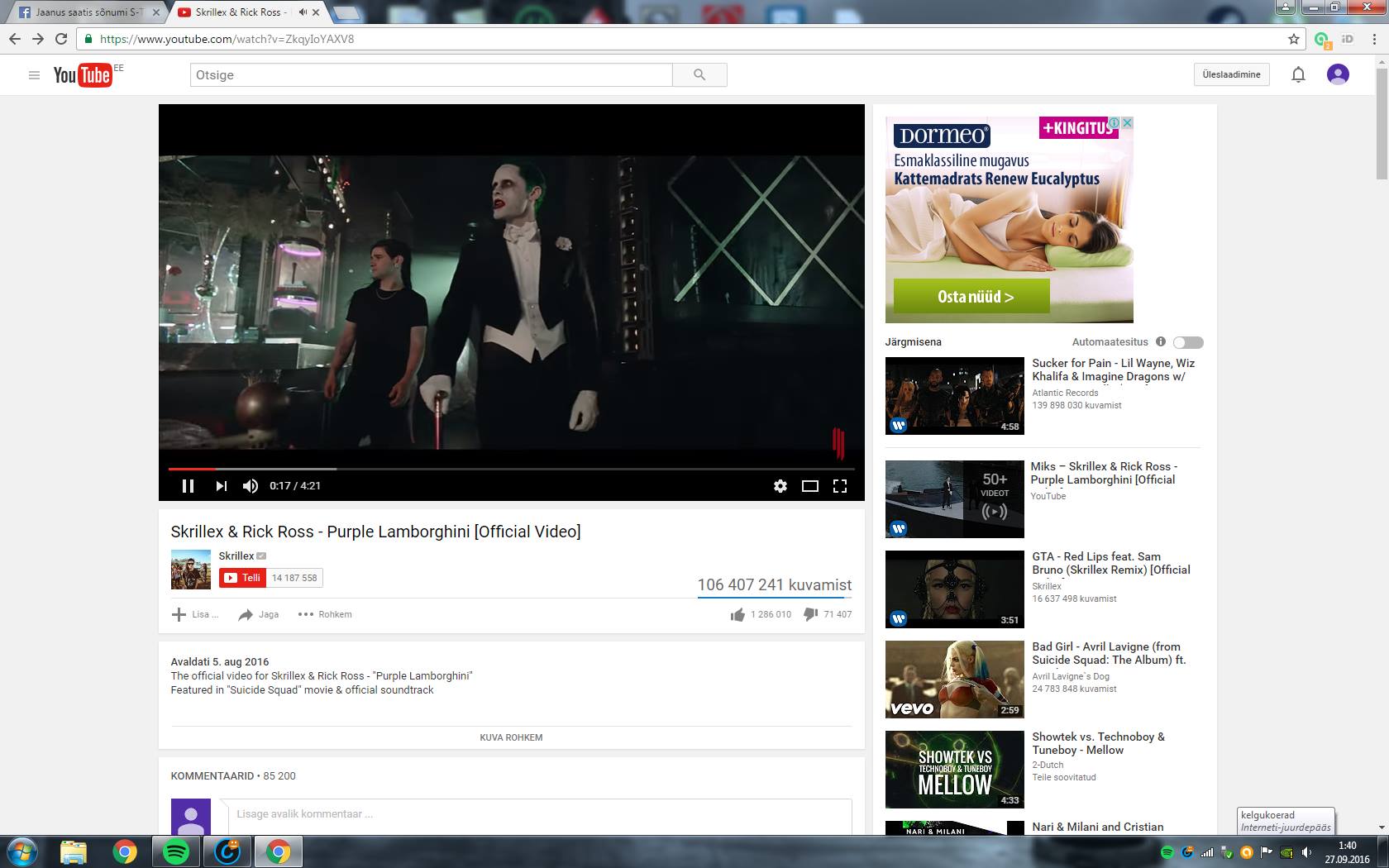This screenshot has width=1389, height=868.
Task: Click the URL address bar
Action: (x=690, y=39)
